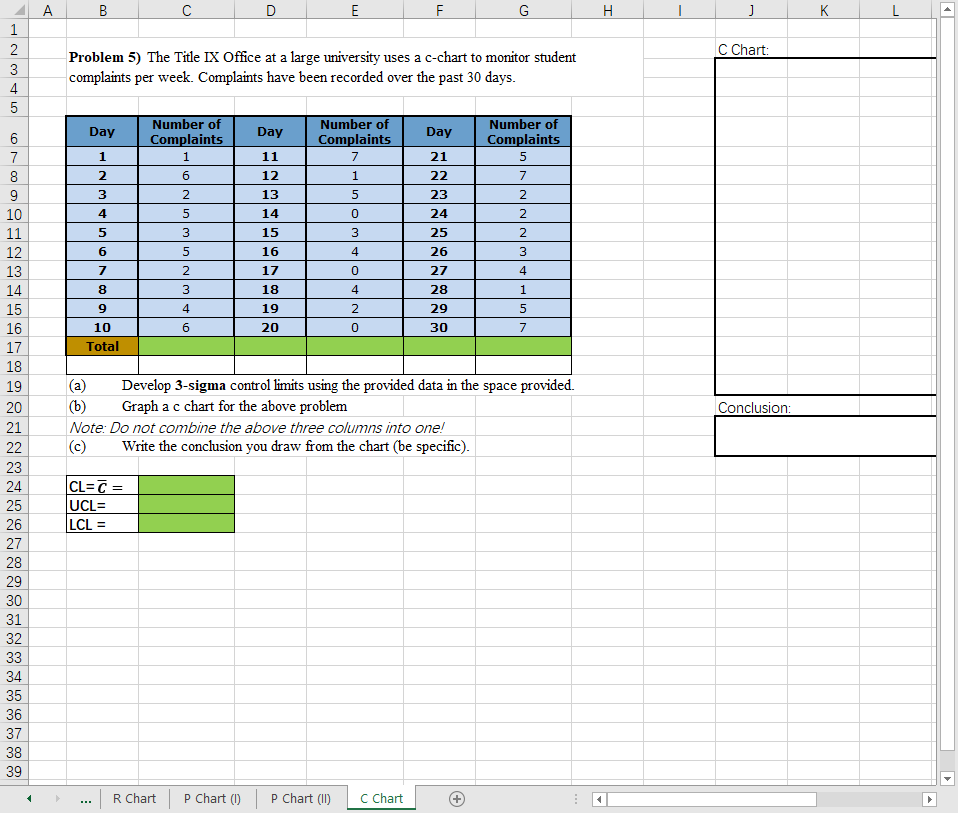This screenshot has width=958, height=813.
Task: Click 'Conclusion:' label cell
Action: tap(754, 408)
